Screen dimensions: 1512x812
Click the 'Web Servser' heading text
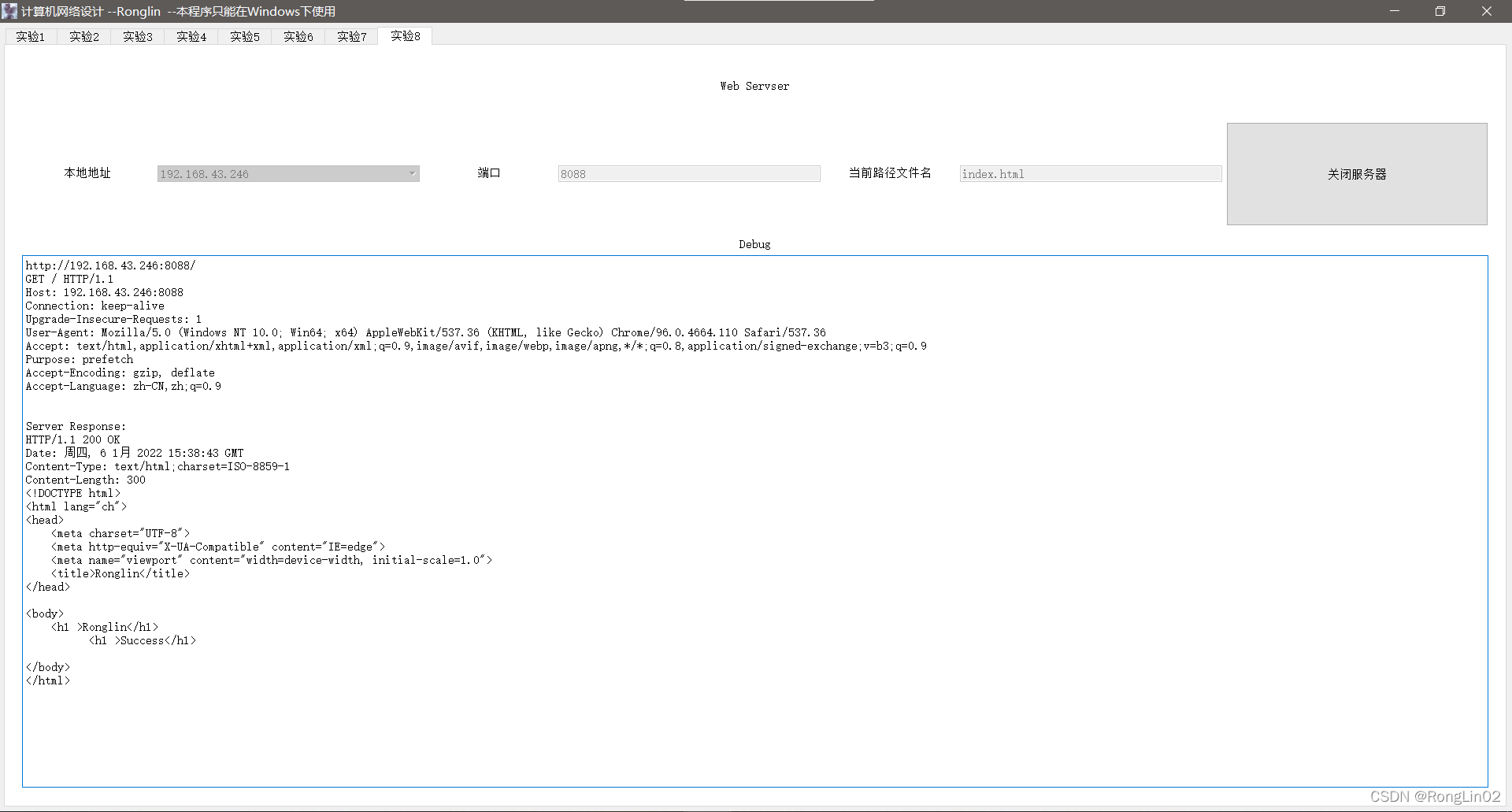(754, 86)
